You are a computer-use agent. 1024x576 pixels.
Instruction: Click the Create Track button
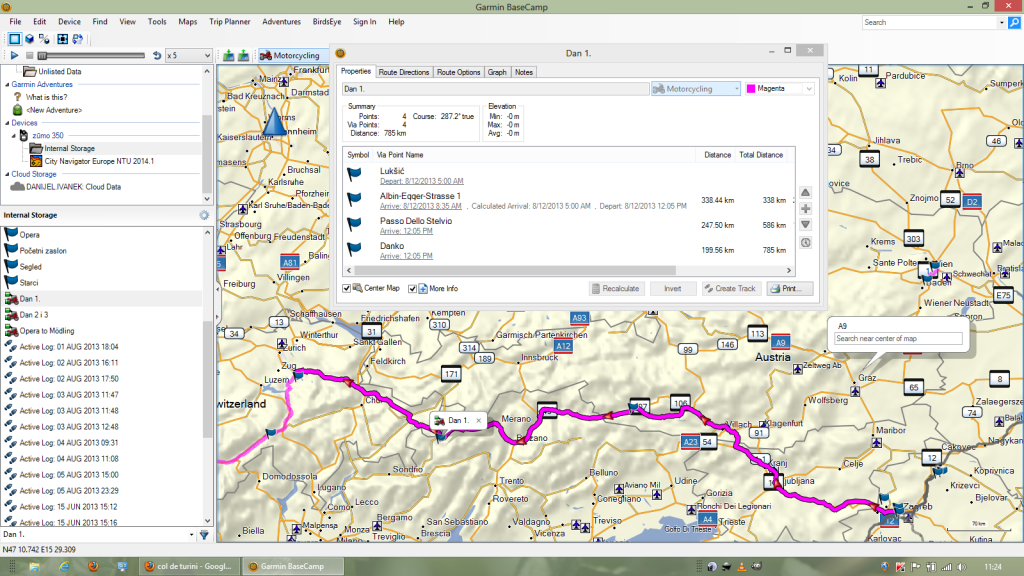[731, 289]
